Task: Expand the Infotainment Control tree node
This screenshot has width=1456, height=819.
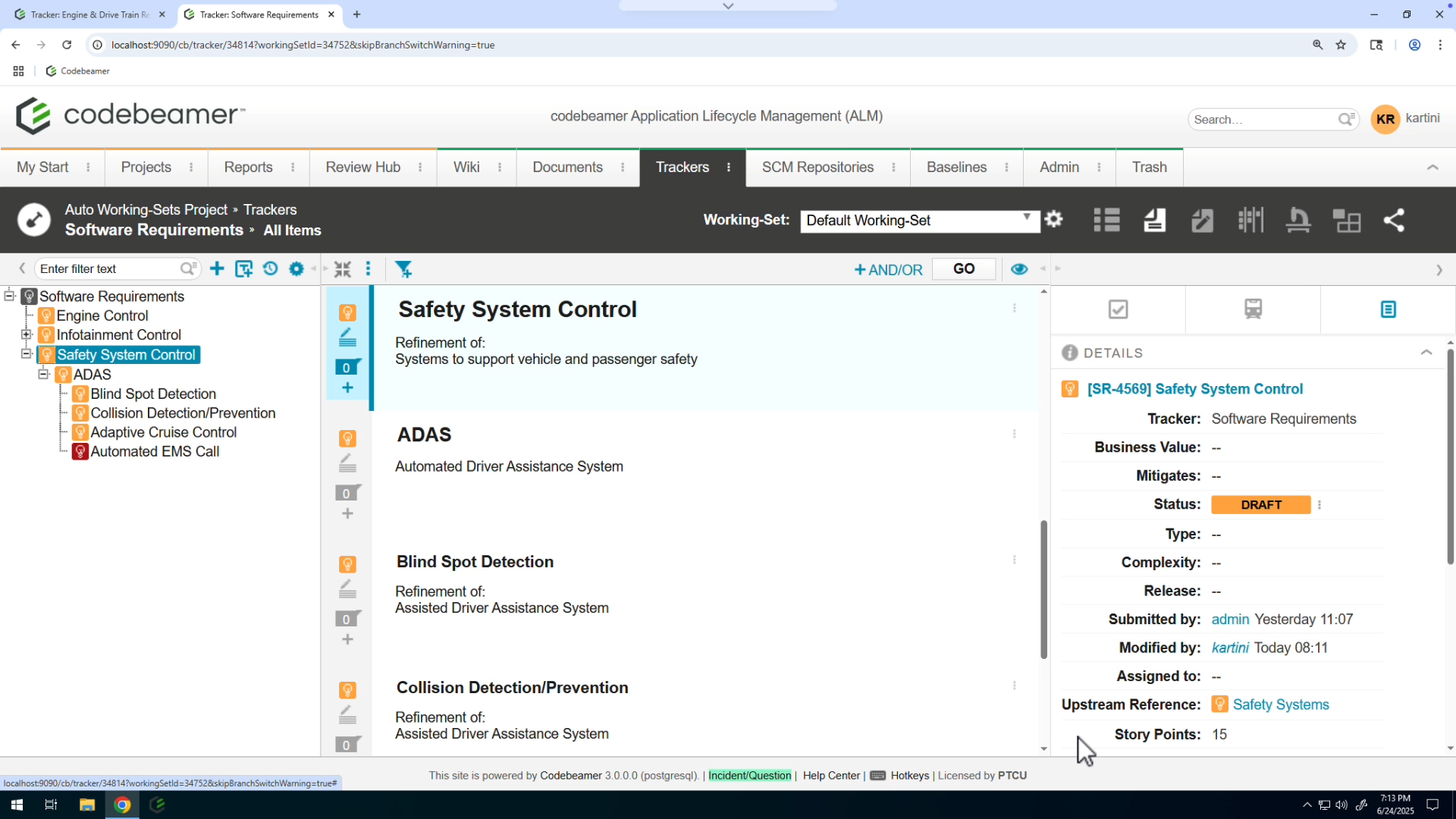Action: pos(27,334)
